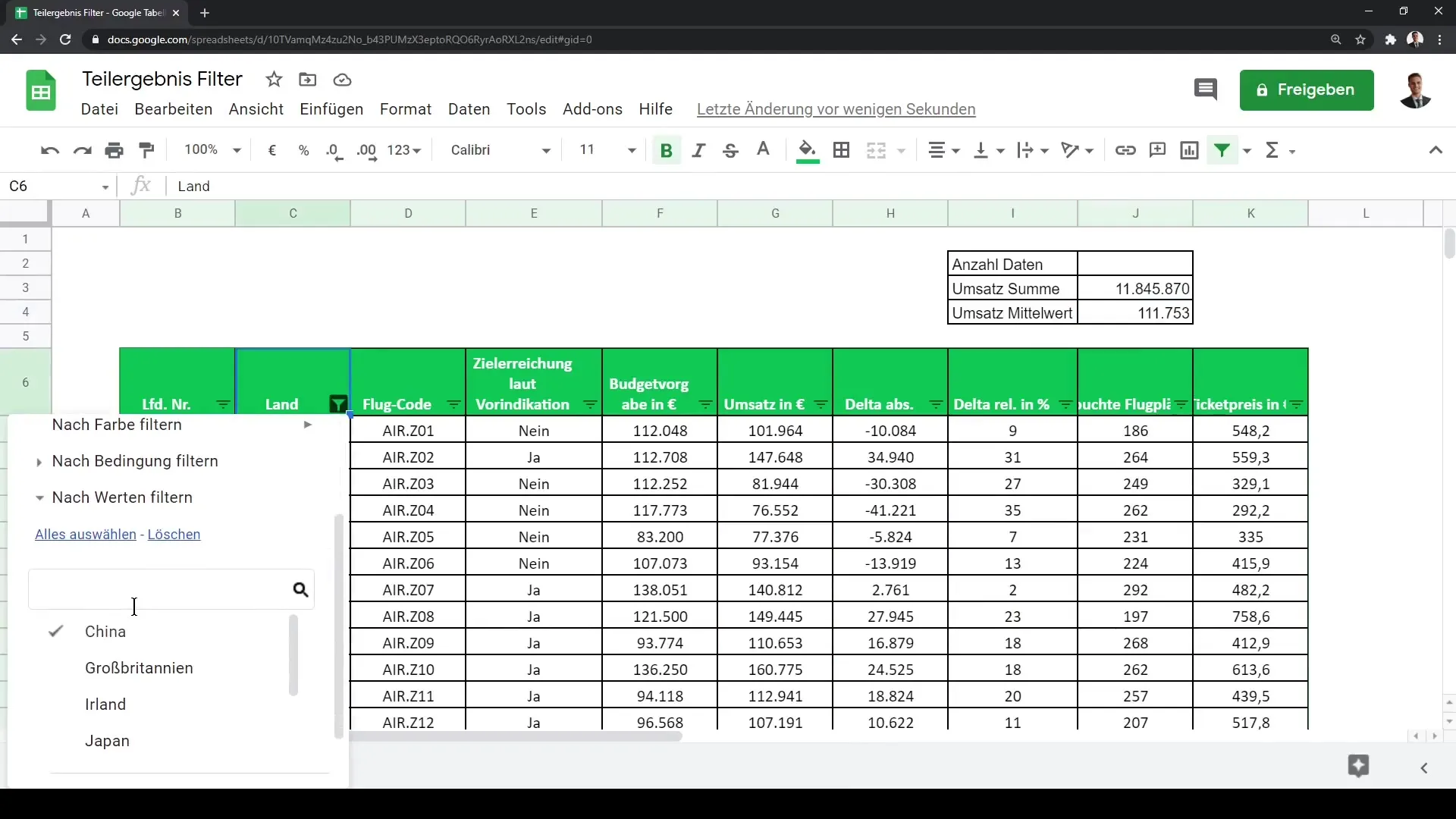
Task: Open Nach Farbe filtern submenu
Action: click(x=182, y=425)
